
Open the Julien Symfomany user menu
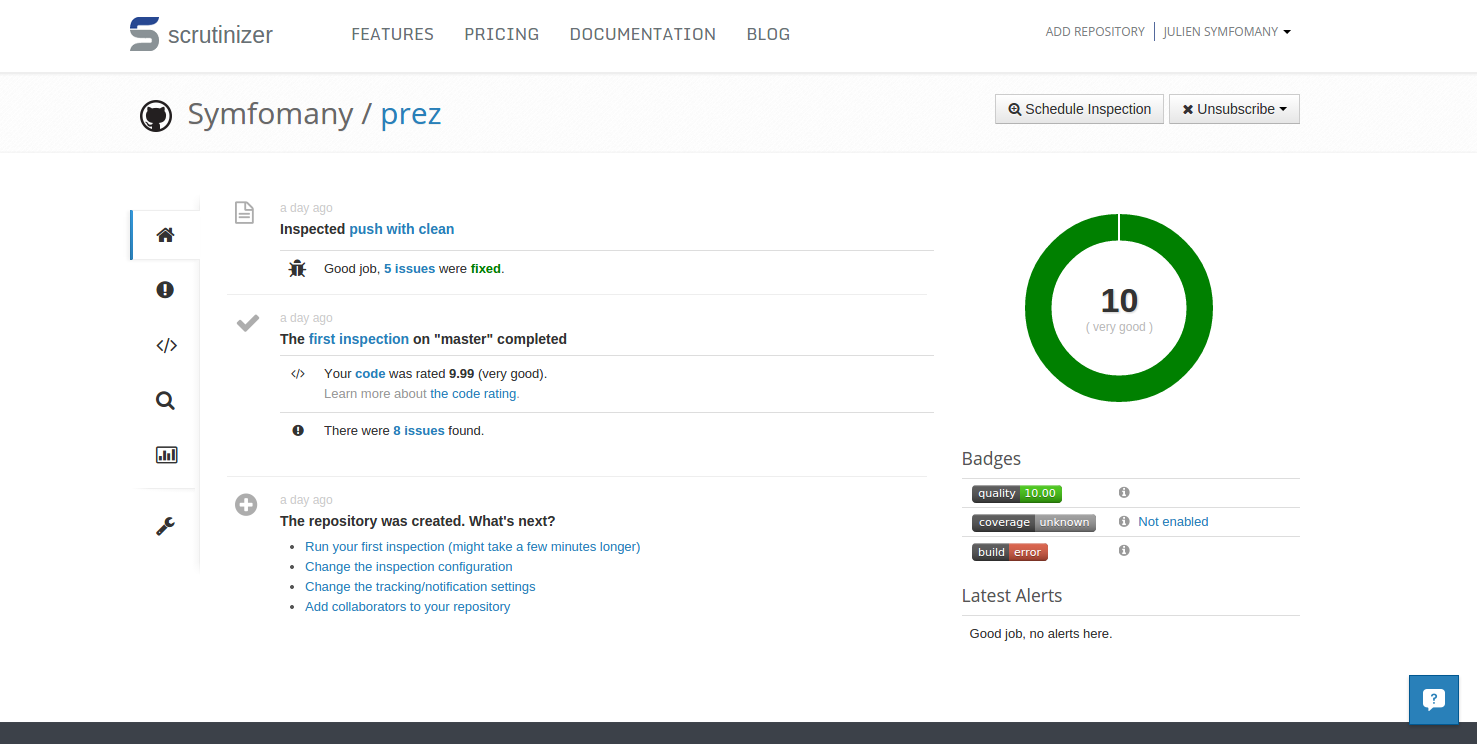tap(1227, 32)
